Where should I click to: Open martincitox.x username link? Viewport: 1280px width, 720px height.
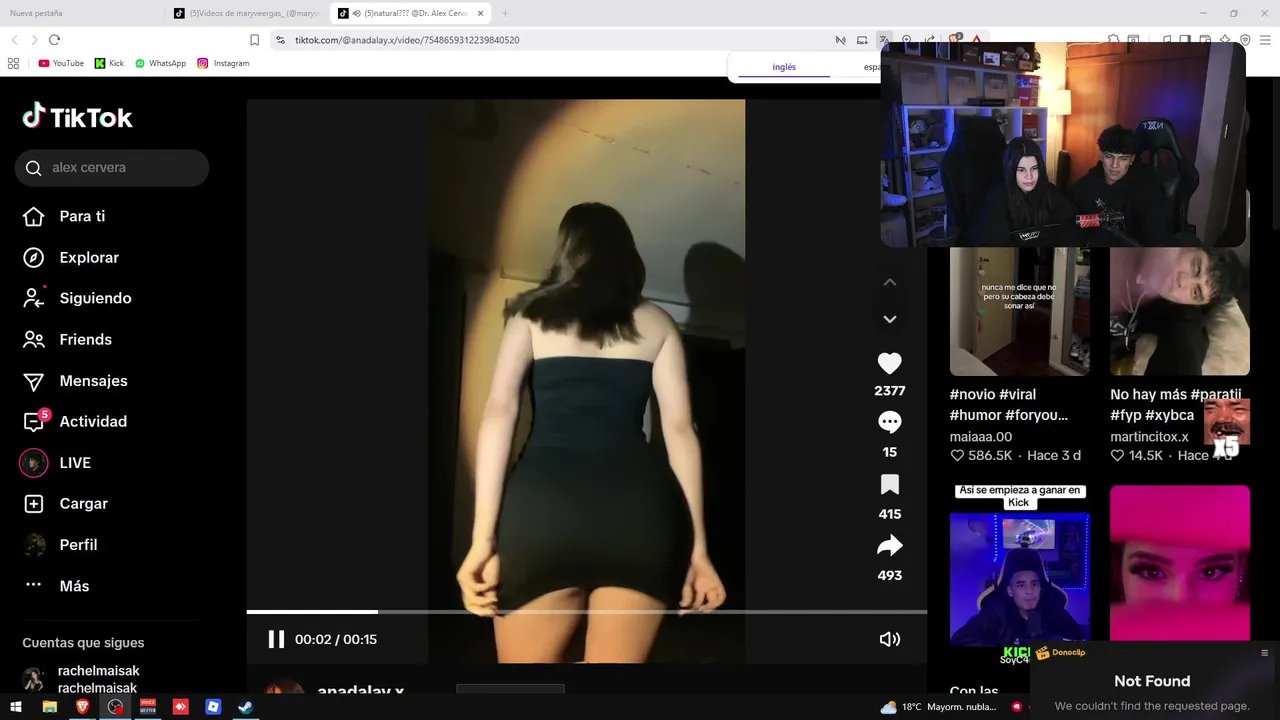(x=1149, y=436)
